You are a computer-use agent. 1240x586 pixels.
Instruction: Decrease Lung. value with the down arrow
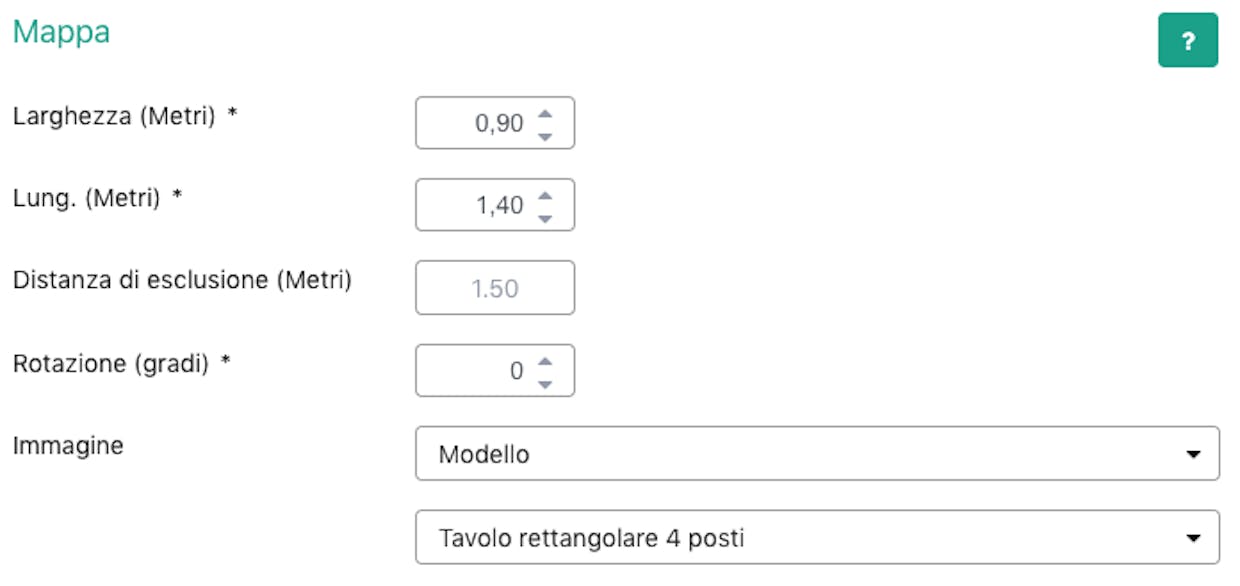click(545, 217)
